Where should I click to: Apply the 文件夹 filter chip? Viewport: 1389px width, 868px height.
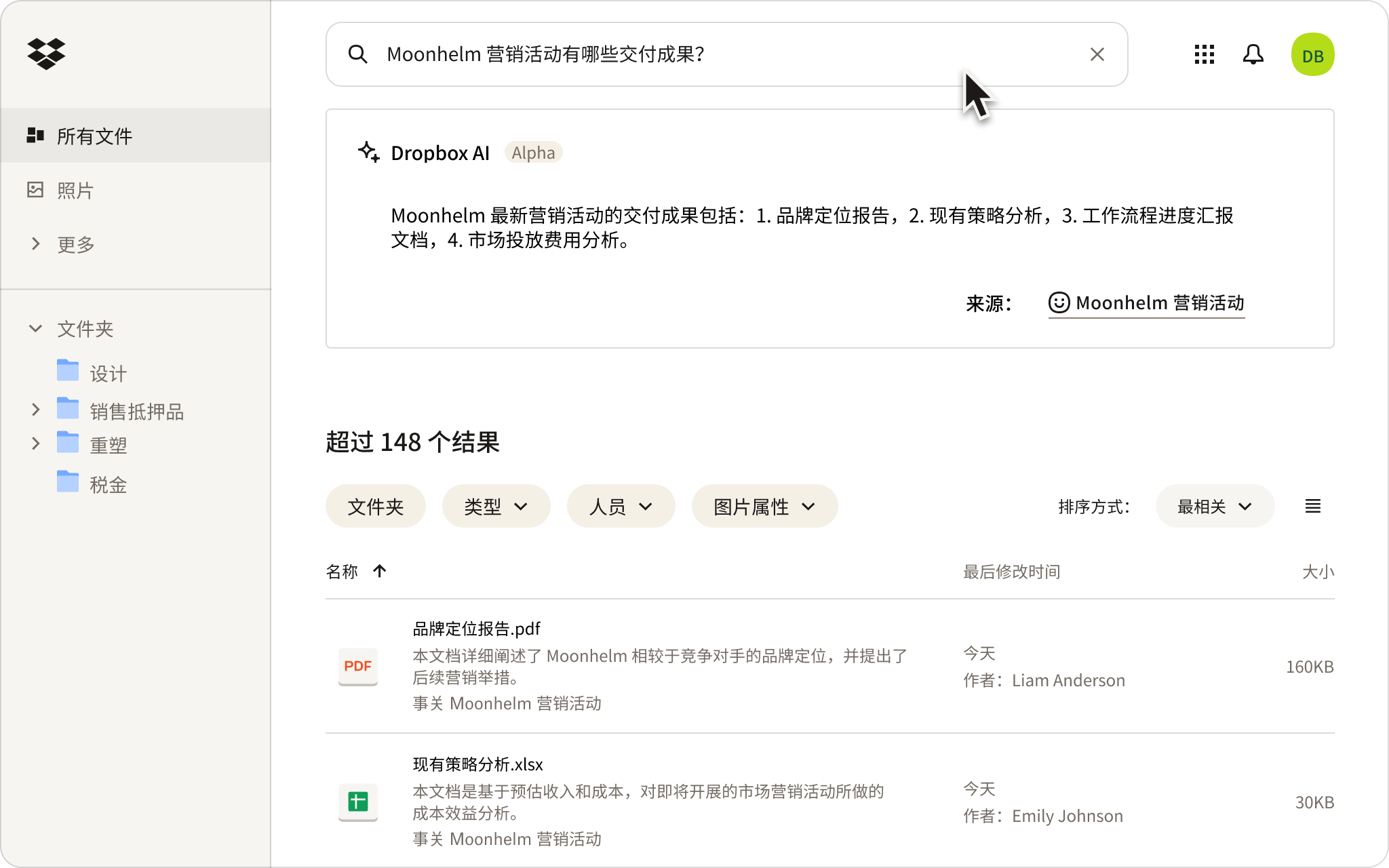point(375,506)
